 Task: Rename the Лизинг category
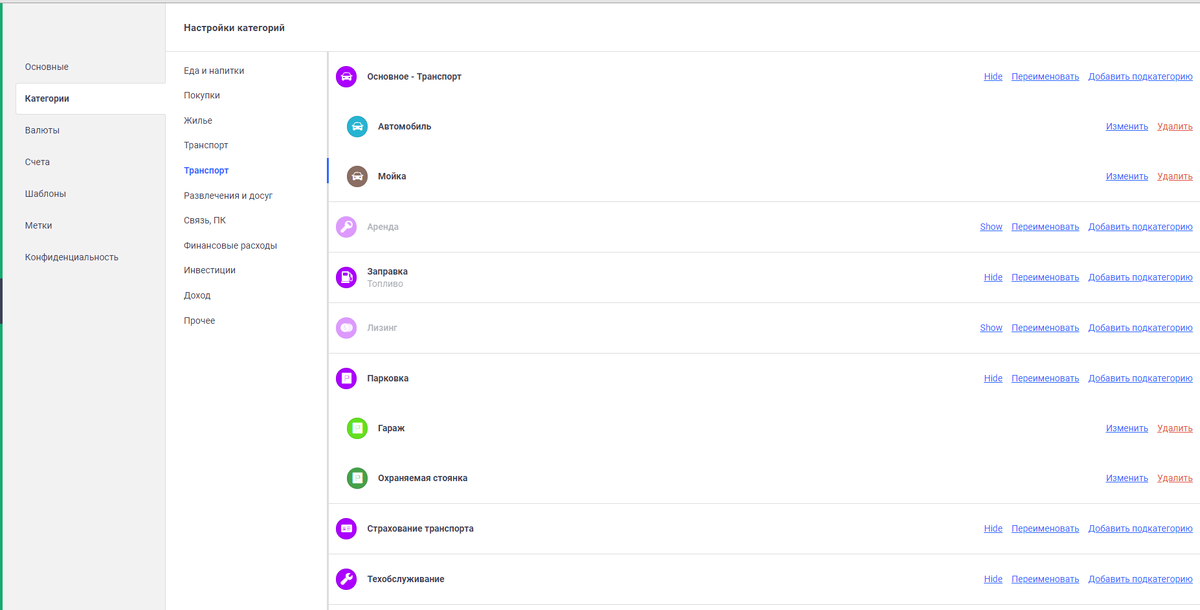pyautogui.click(x=1045, y=327)
